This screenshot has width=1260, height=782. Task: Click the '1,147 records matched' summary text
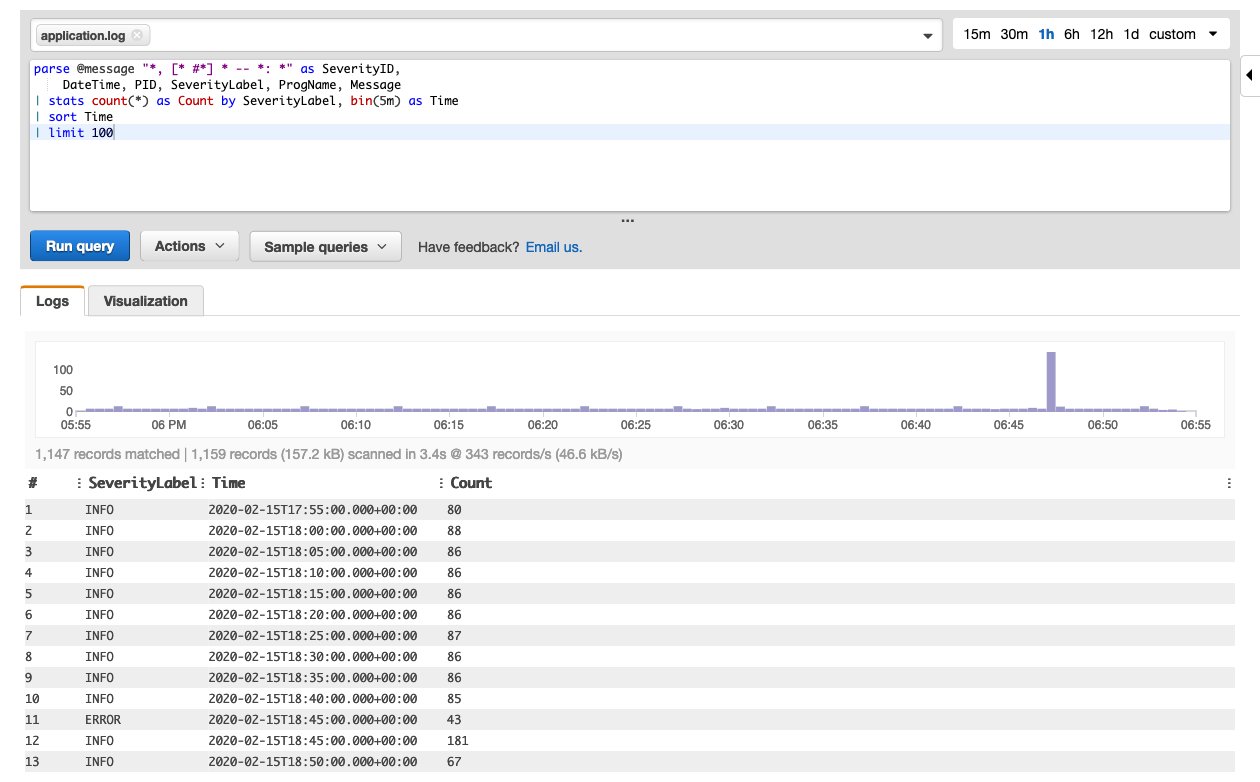pyautogui.click(x=107, y=454)
